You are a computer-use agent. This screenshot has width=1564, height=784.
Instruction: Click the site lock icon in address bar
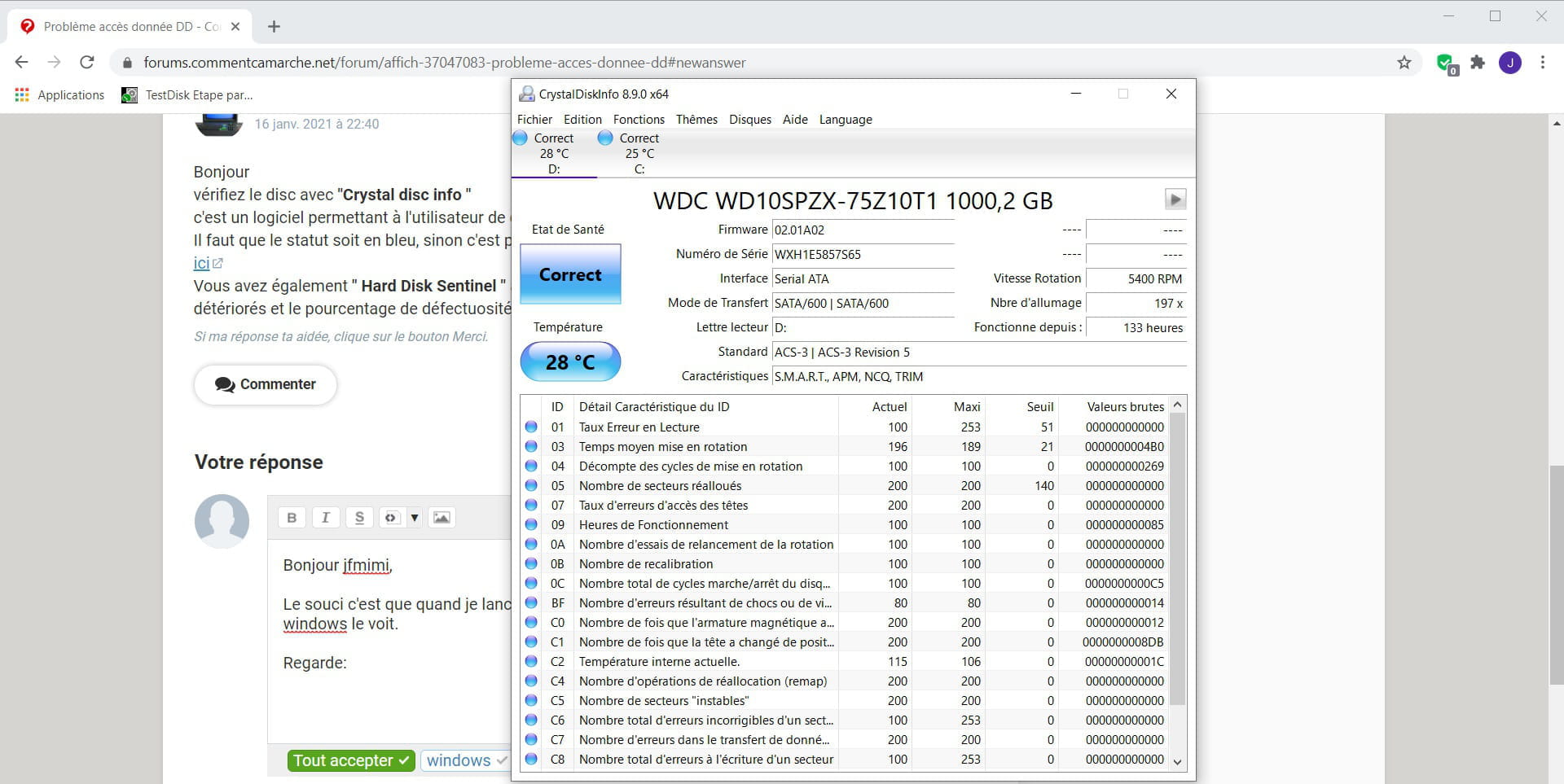pos(127,63)
